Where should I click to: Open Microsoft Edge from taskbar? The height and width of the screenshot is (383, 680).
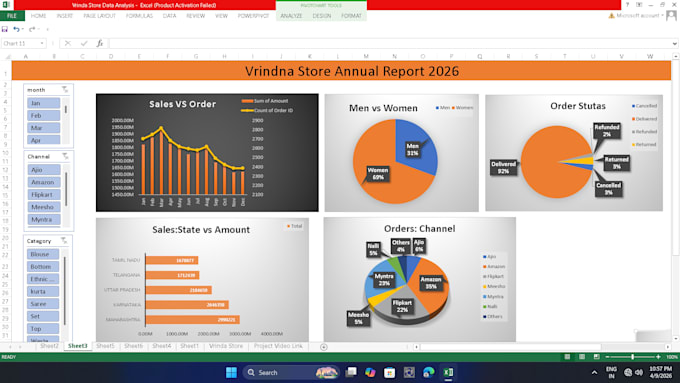point(428,373)
